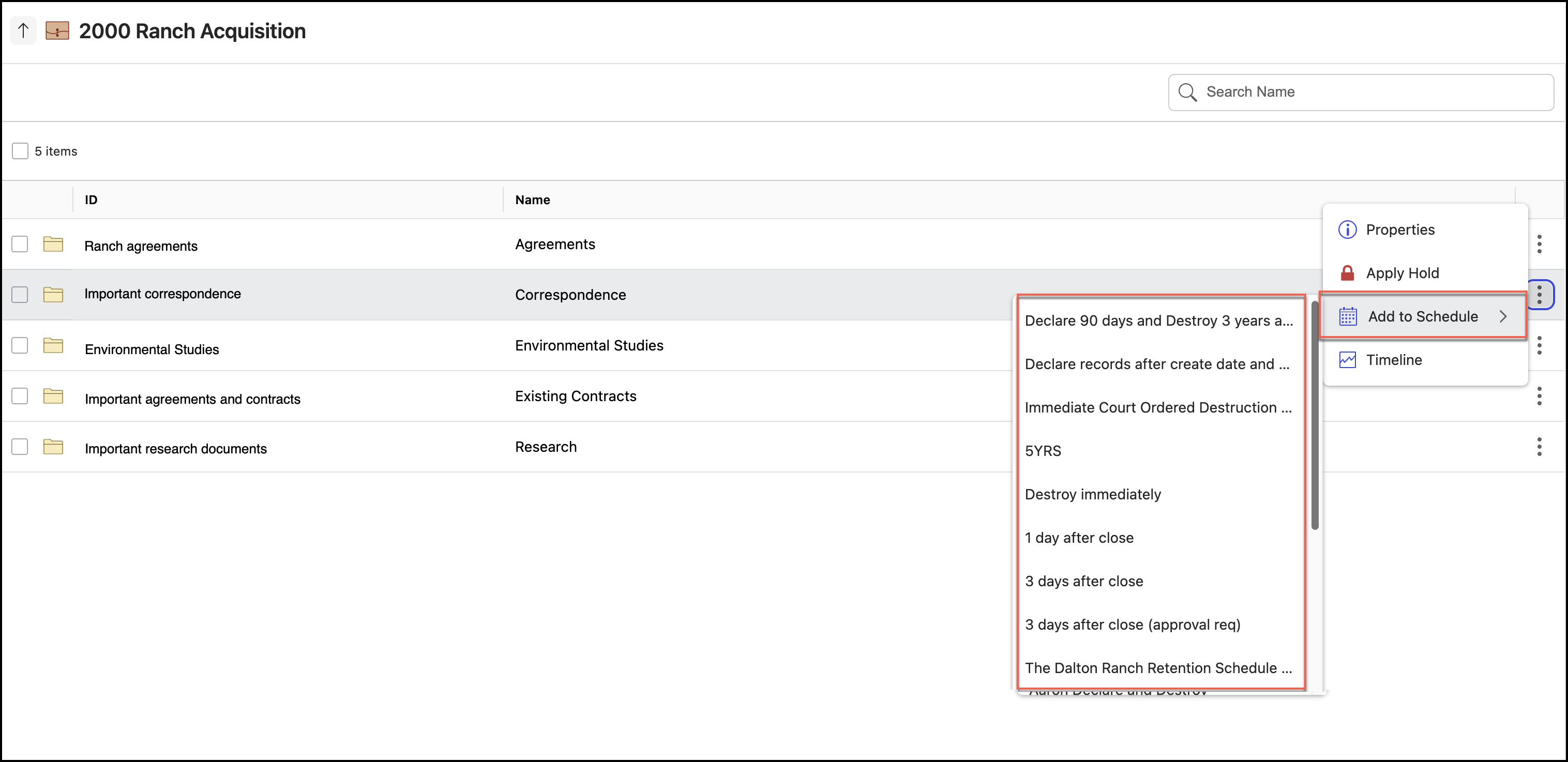Click the schedule list vertical scrollbar
1568x762 pixels.
pyautogui.click(x=1314, y=414)
